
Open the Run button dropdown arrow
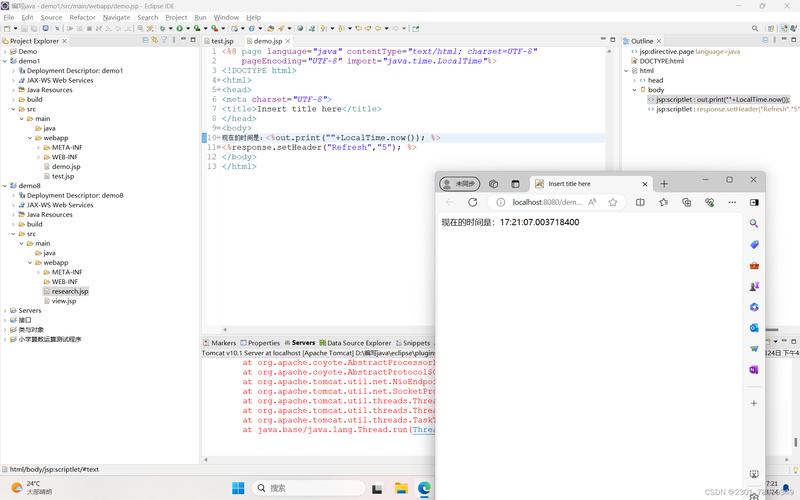[x=188, y=29]
